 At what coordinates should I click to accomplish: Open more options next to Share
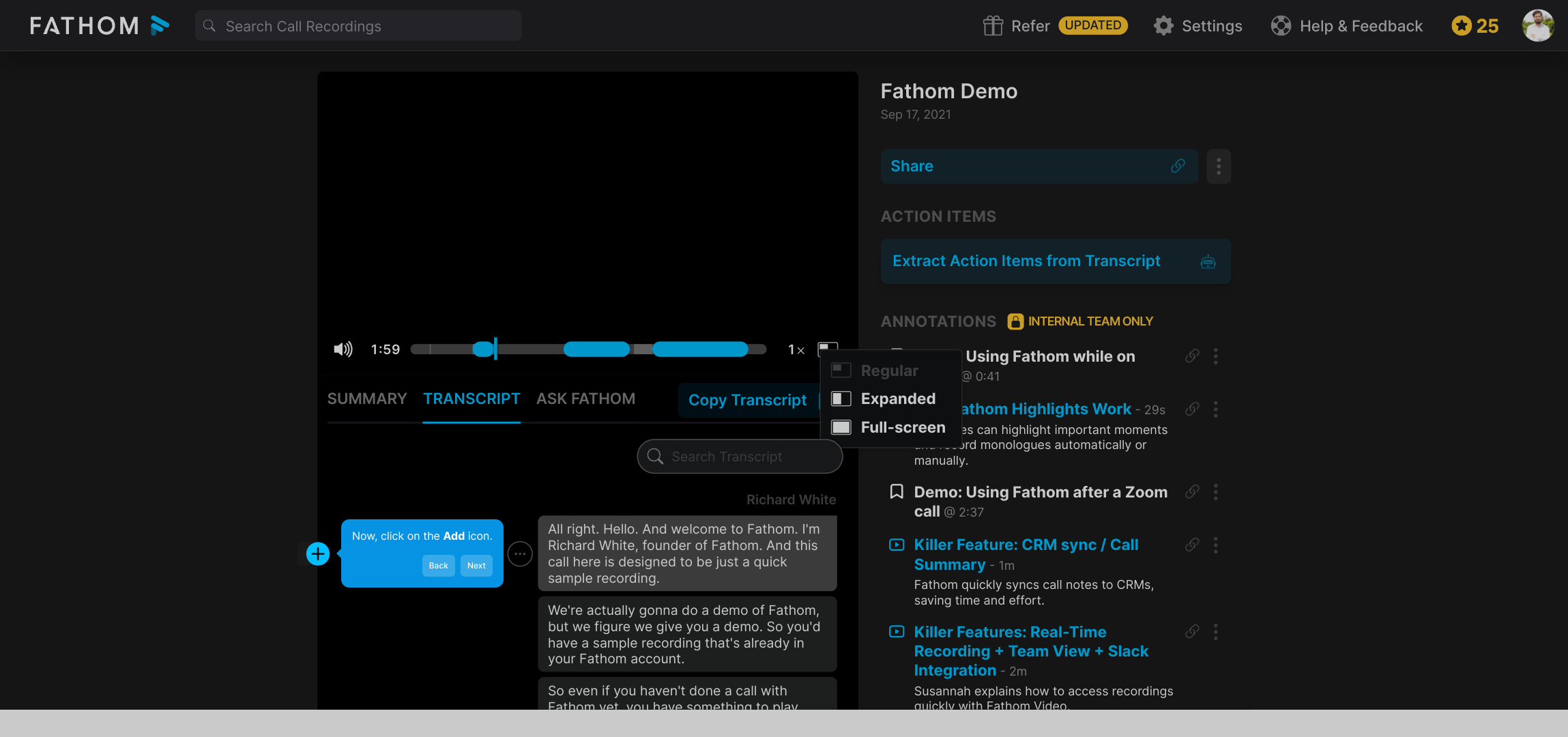click(x=1219, y=166)
